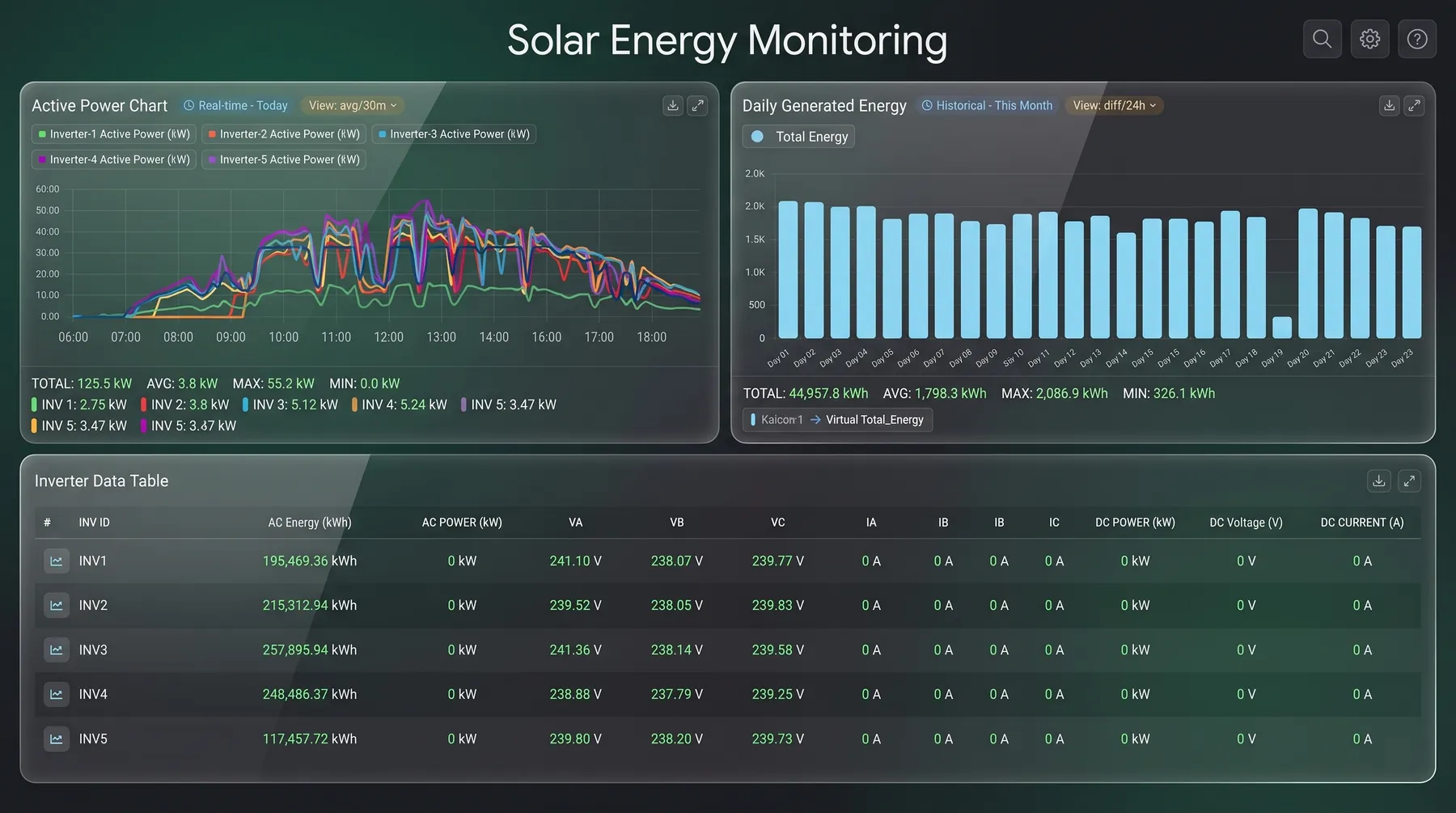This screenshot has height=813, width=1456.
Task: Select the 195,469.36 kWh energy value
Action: point(310,561)
